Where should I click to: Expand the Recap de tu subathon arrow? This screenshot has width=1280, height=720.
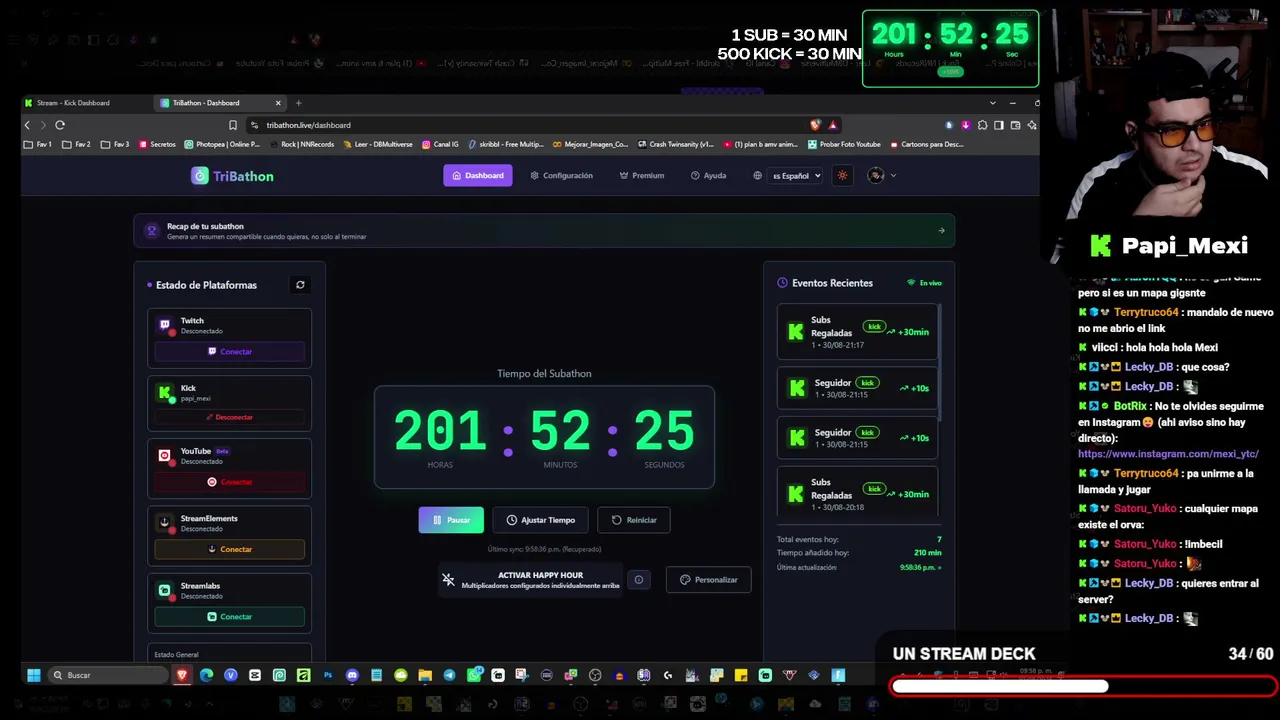(x=941, y=231)
